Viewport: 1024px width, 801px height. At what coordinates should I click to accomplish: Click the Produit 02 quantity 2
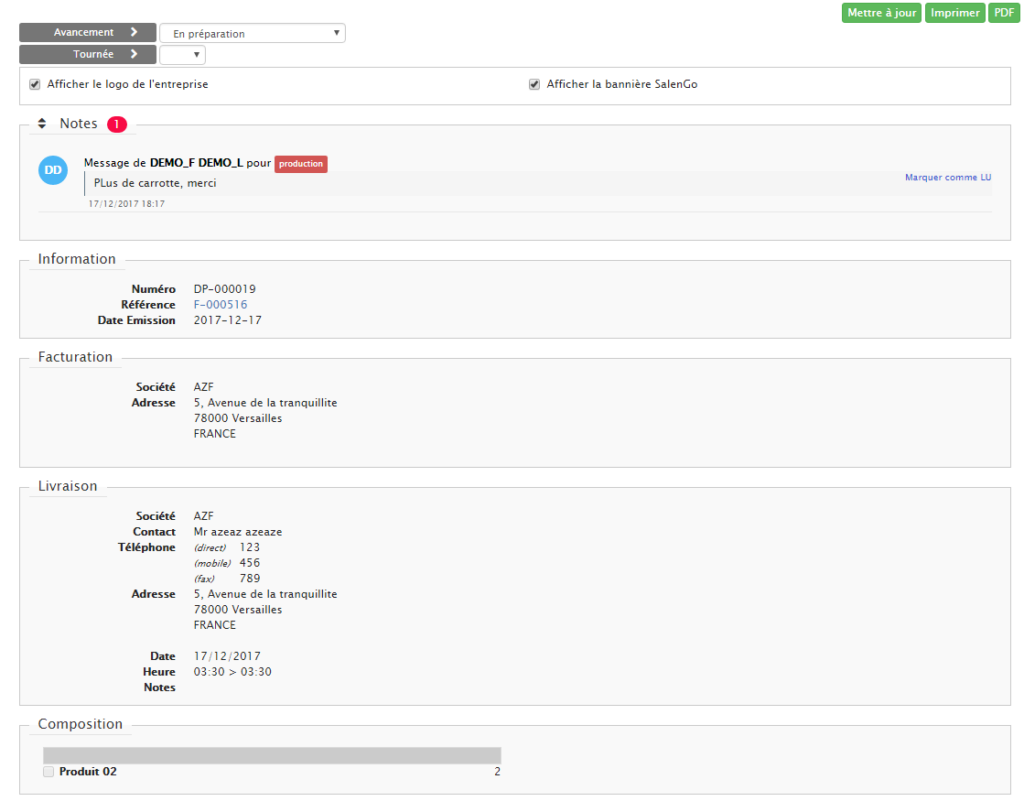[x=498, y=772]
